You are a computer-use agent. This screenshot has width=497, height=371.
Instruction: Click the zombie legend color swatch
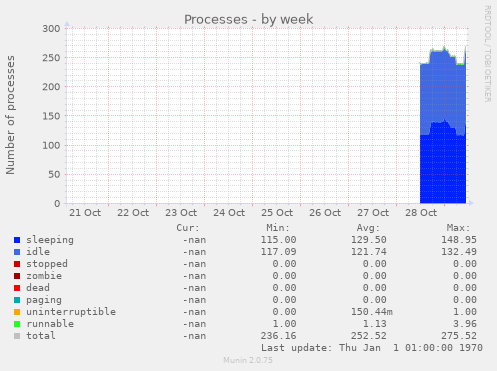[17, 276]
